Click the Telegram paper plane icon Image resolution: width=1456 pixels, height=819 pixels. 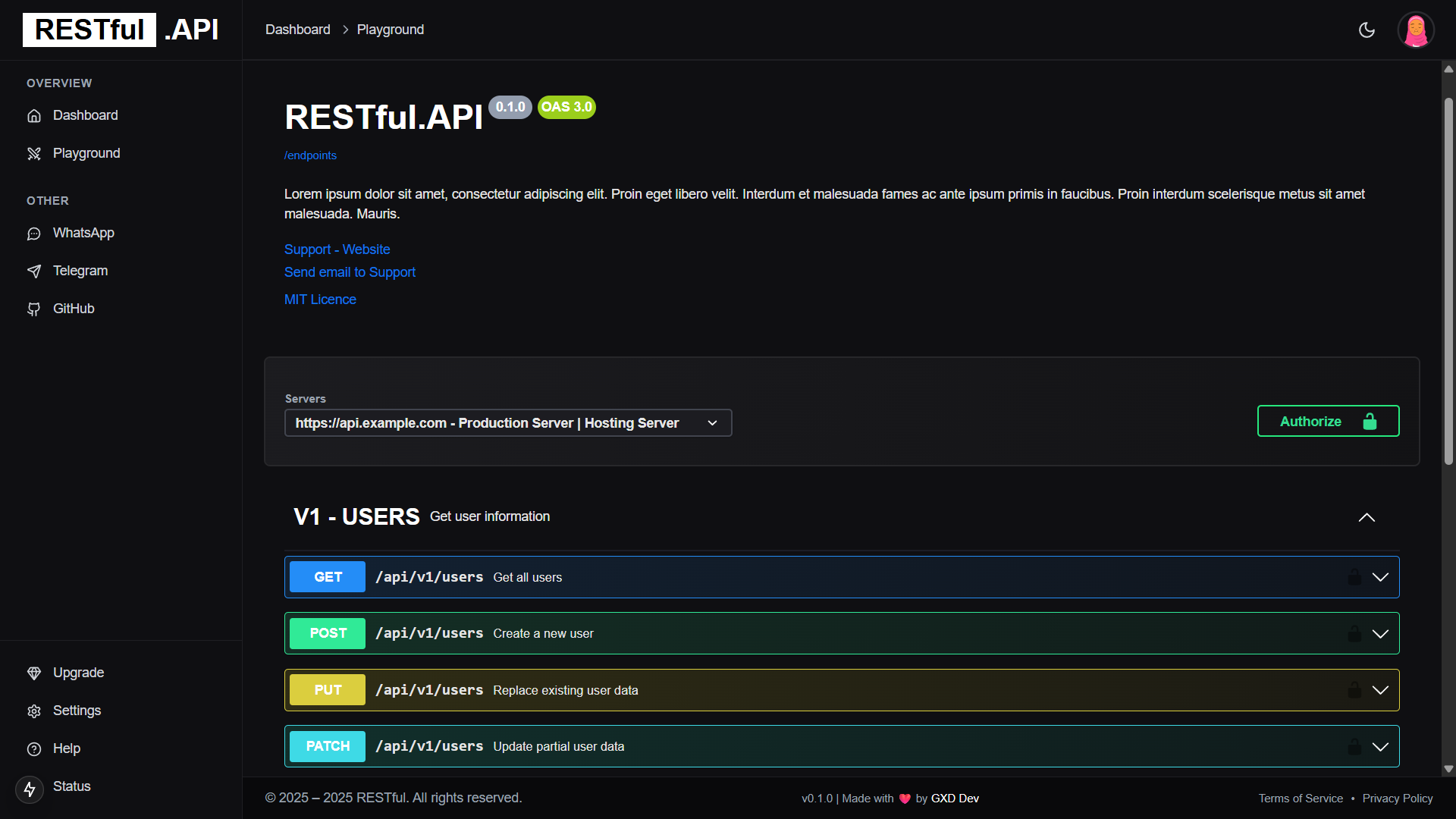click(34, 271)
